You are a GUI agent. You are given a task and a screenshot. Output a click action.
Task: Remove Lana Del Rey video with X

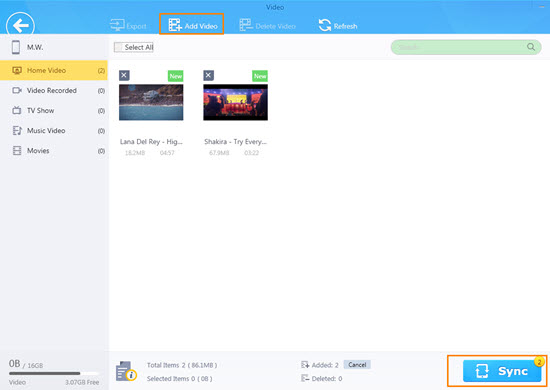pyautogui.click(x=124, y=75)
